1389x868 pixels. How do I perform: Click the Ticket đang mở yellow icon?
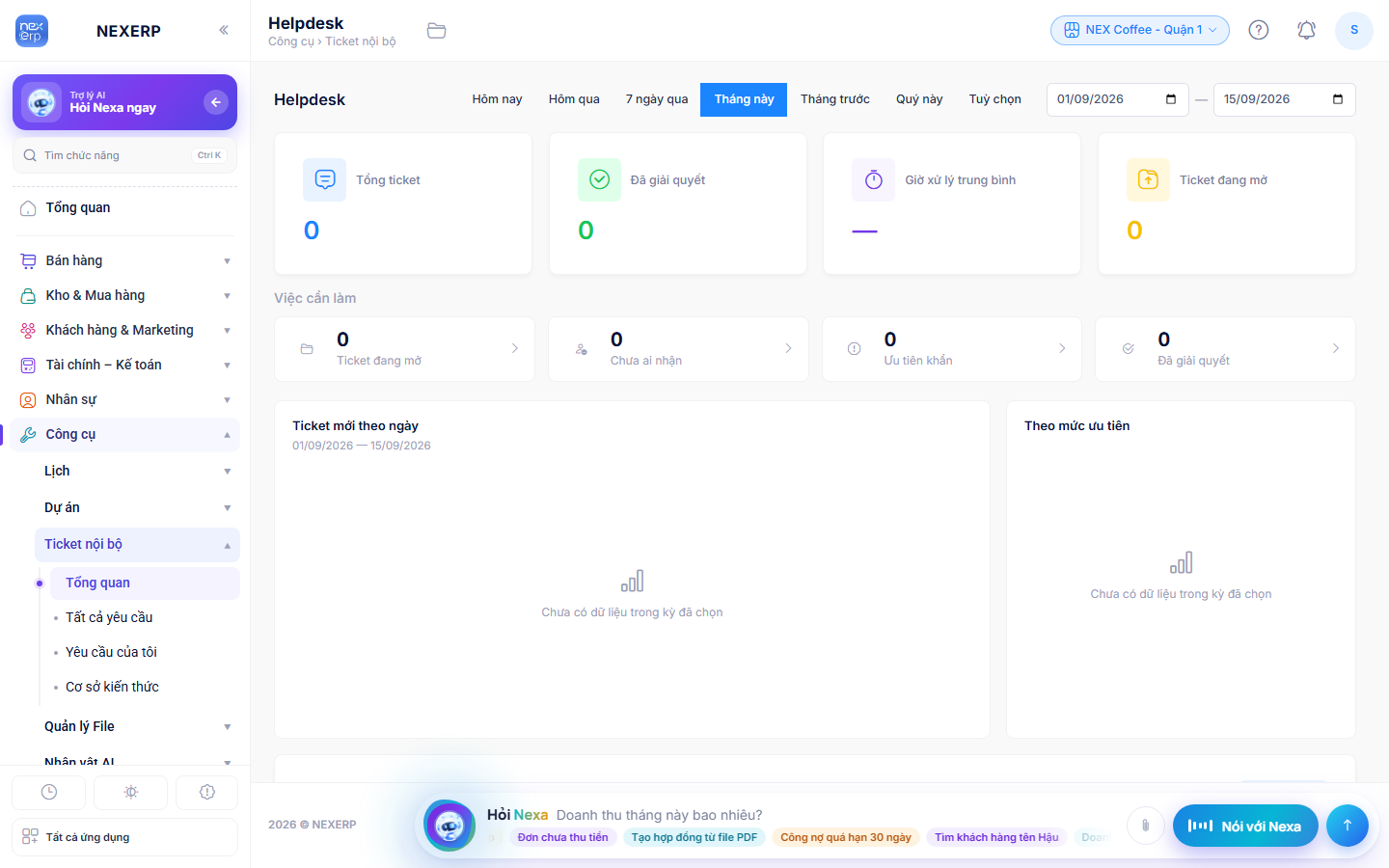(x=1148, y=179)
